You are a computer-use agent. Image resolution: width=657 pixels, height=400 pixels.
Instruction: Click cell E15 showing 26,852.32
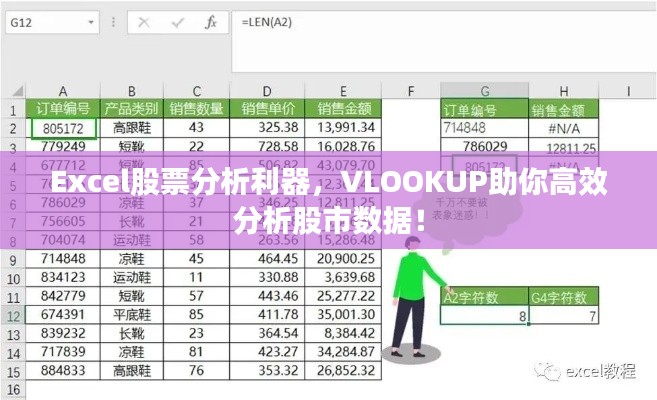click(344, 371)
